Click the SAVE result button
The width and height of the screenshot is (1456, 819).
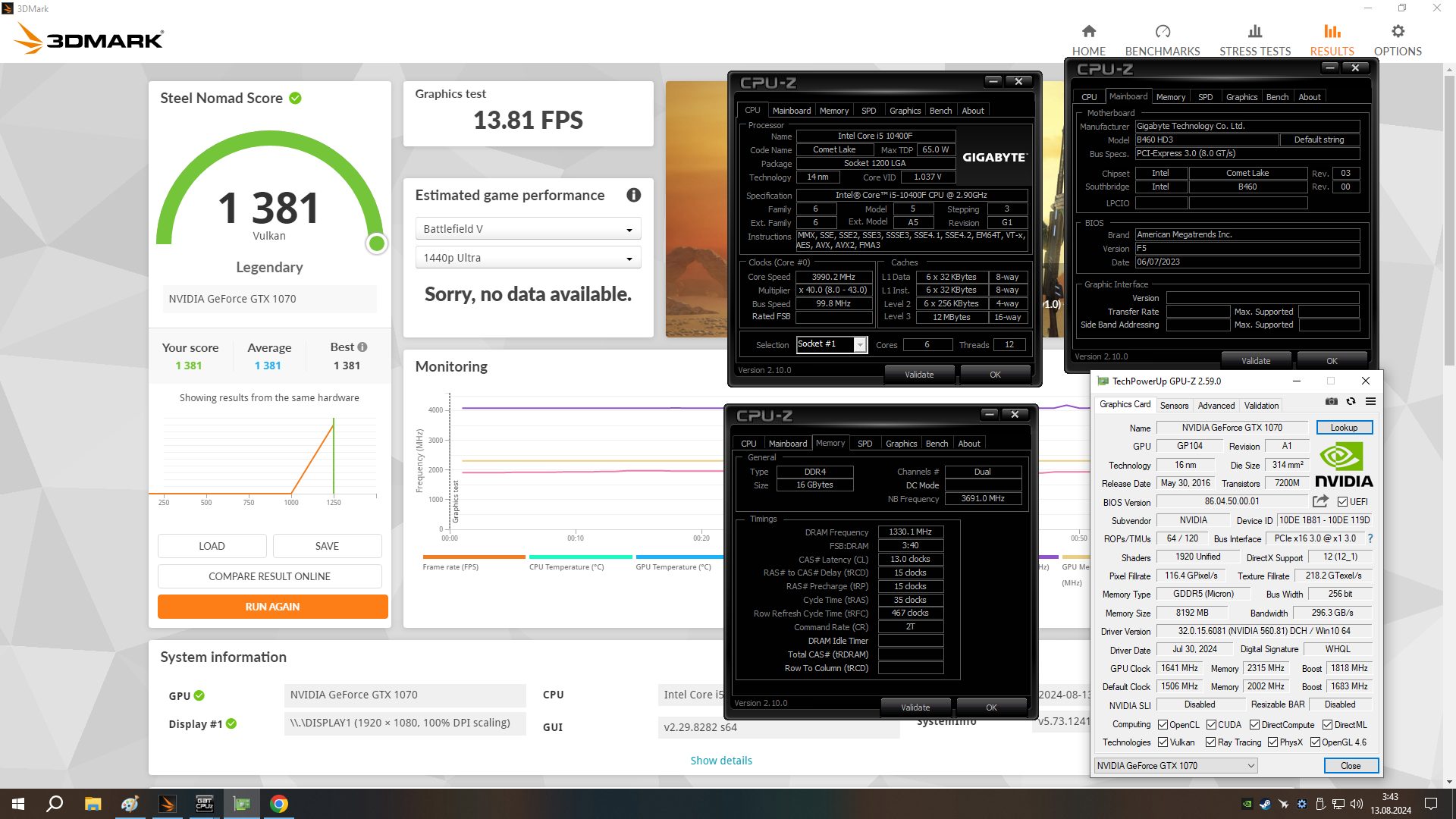pos(327,546)
